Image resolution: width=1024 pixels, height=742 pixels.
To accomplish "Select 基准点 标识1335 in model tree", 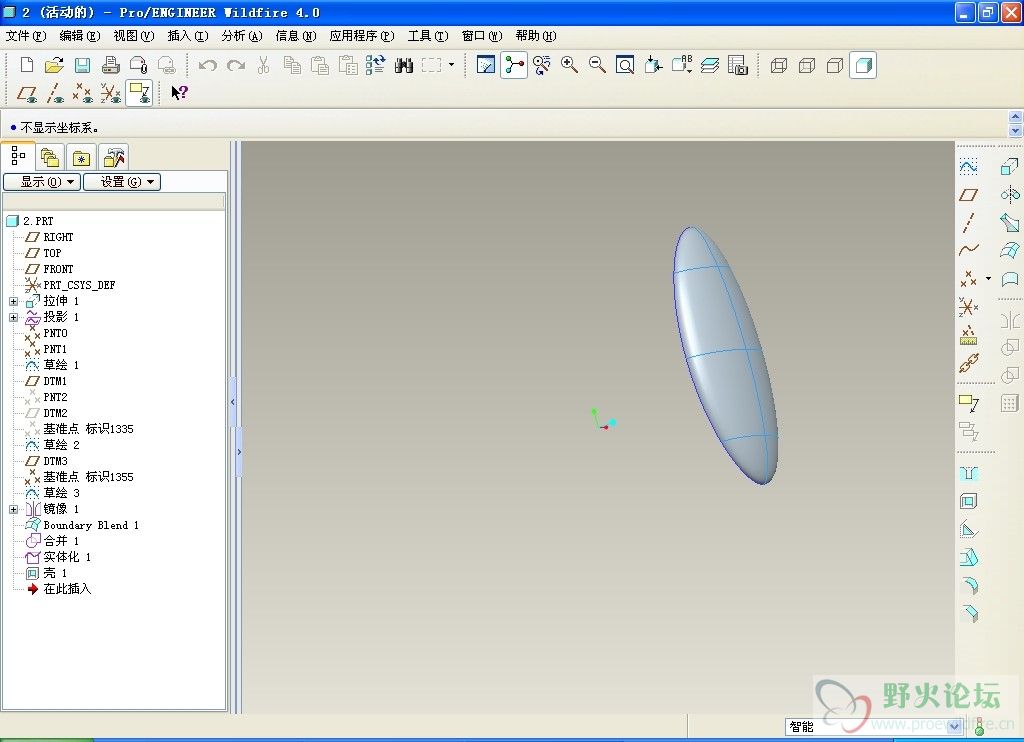I will 88,429.
